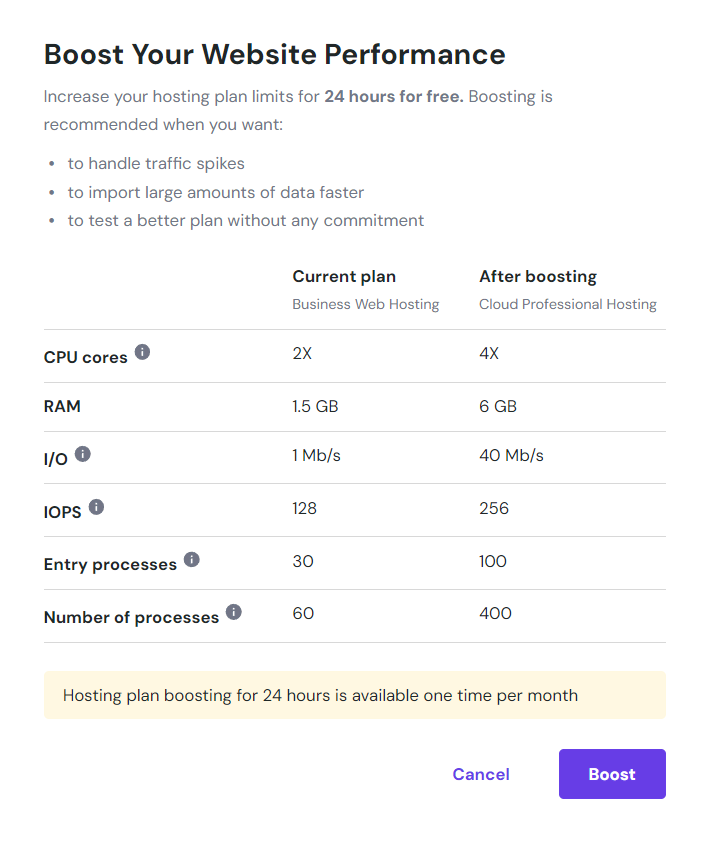This screenshot has width=712, height=843.
Task: Click the 40 Mb/s boosted I/O value
Action: point(511,456)
